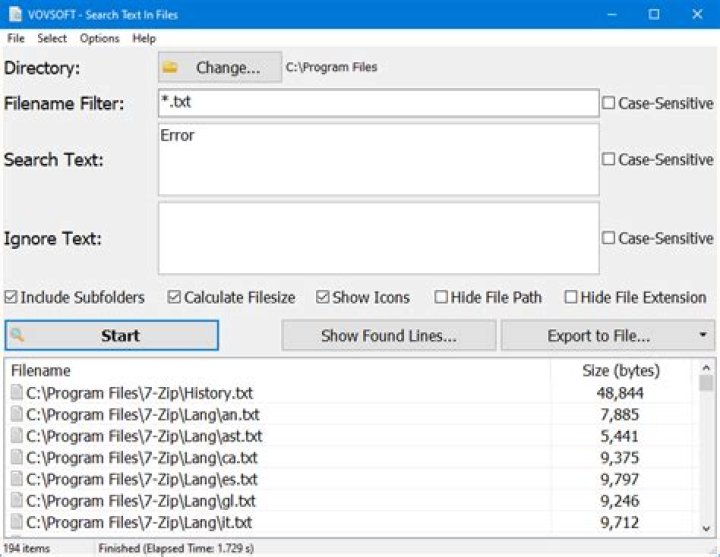Click the size value 7,885
This screenshot has height=557, width=720.
(620, 415)
